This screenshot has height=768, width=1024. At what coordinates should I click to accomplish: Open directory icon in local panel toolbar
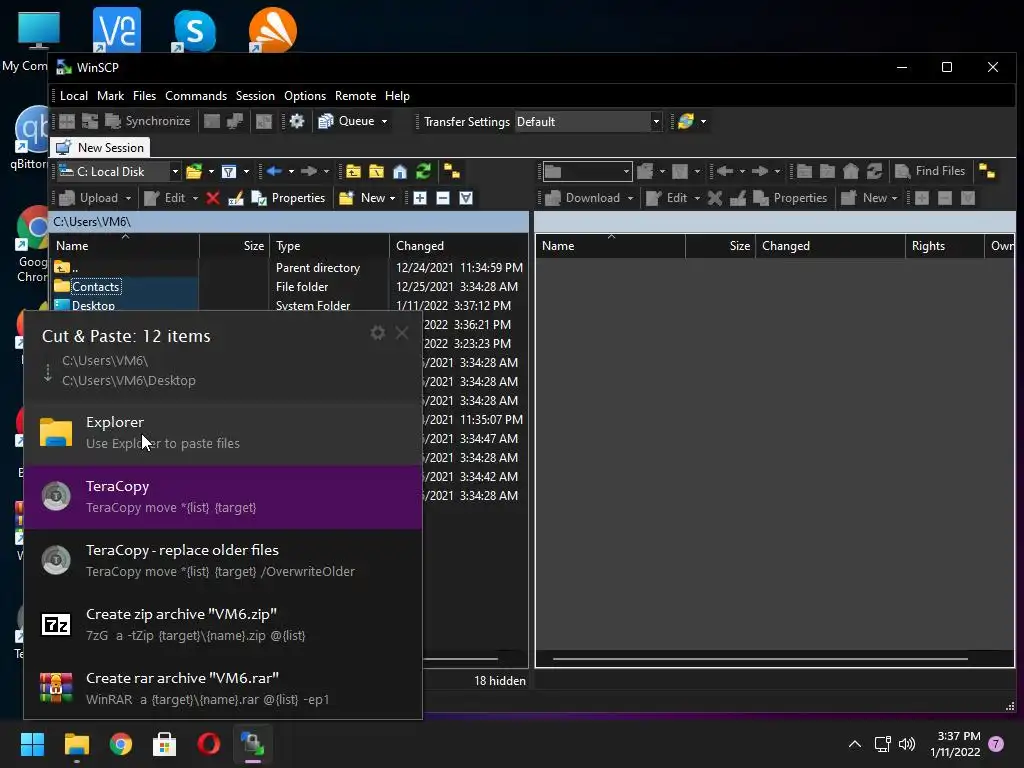[194, 172]
